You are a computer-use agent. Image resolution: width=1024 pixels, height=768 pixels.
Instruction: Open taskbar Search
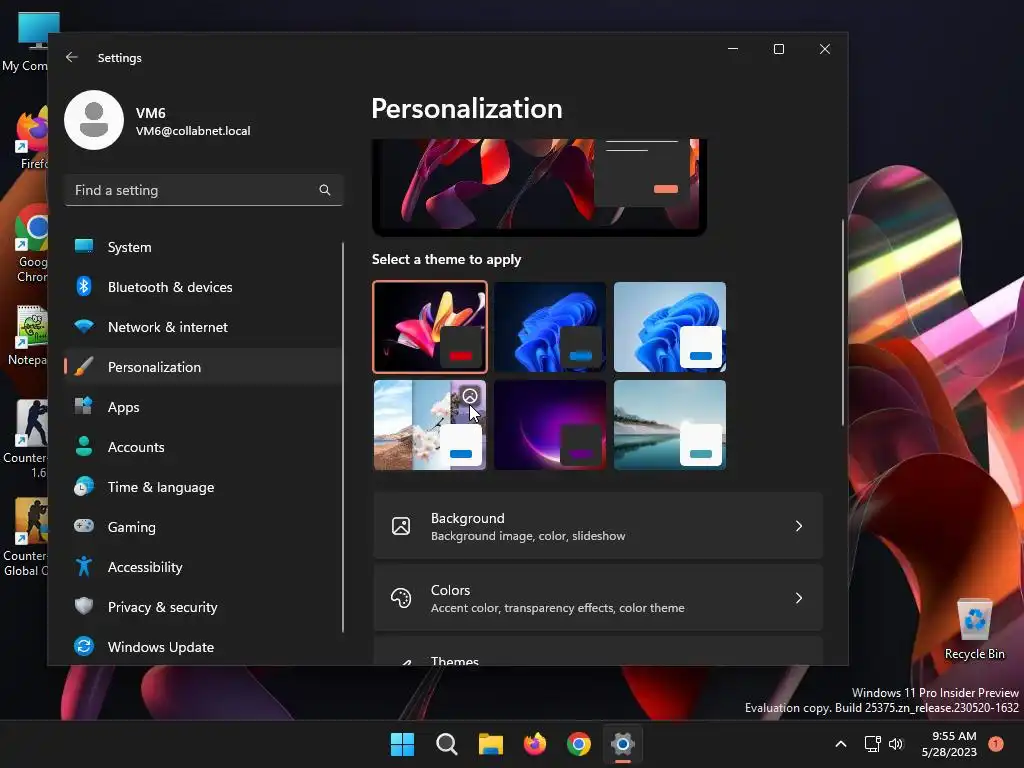point(447,744)
